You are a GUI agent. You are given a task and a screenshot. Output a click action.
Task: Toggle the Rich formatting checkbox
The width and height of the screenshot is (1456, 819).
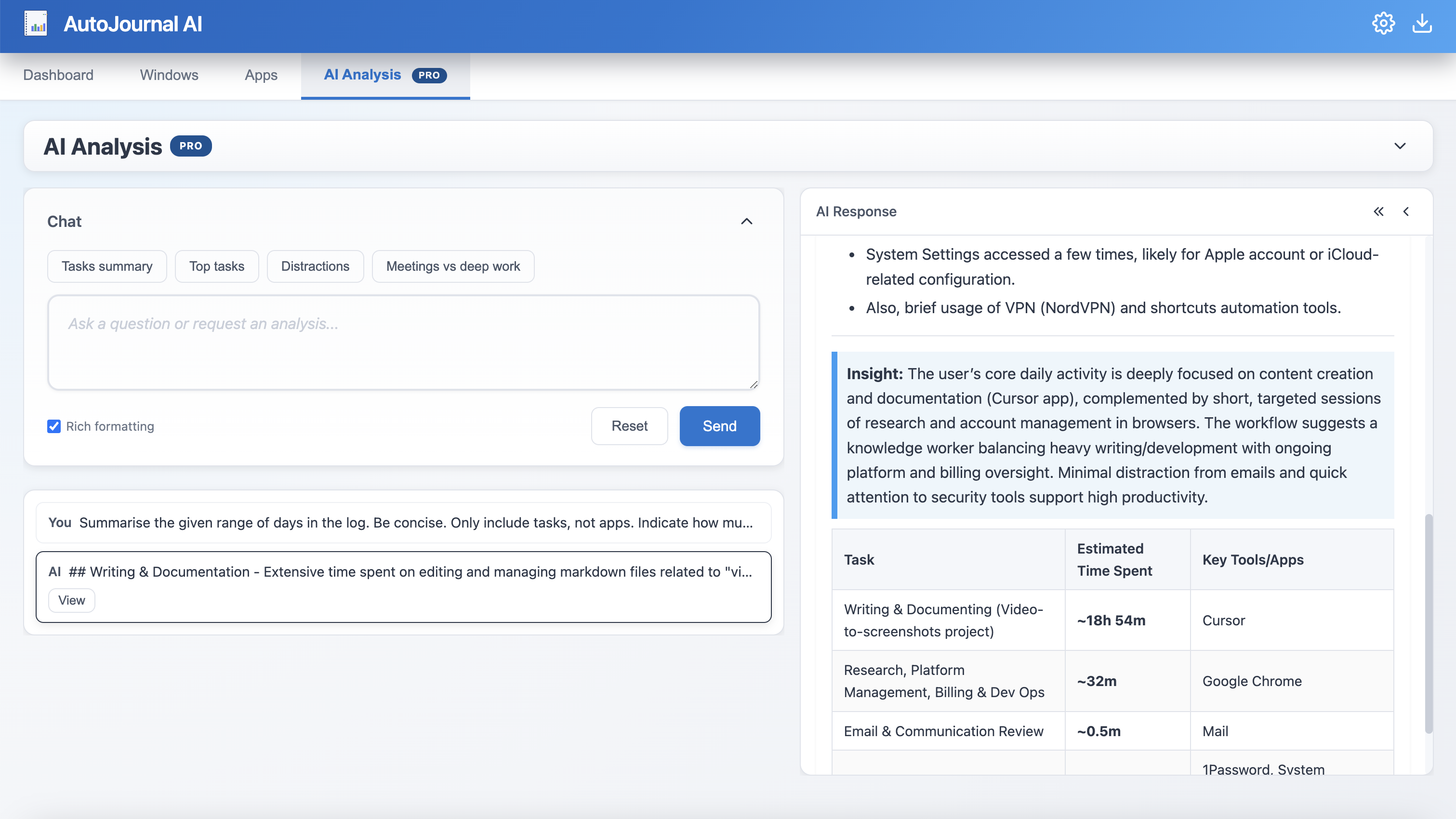[x=53, y=426]
